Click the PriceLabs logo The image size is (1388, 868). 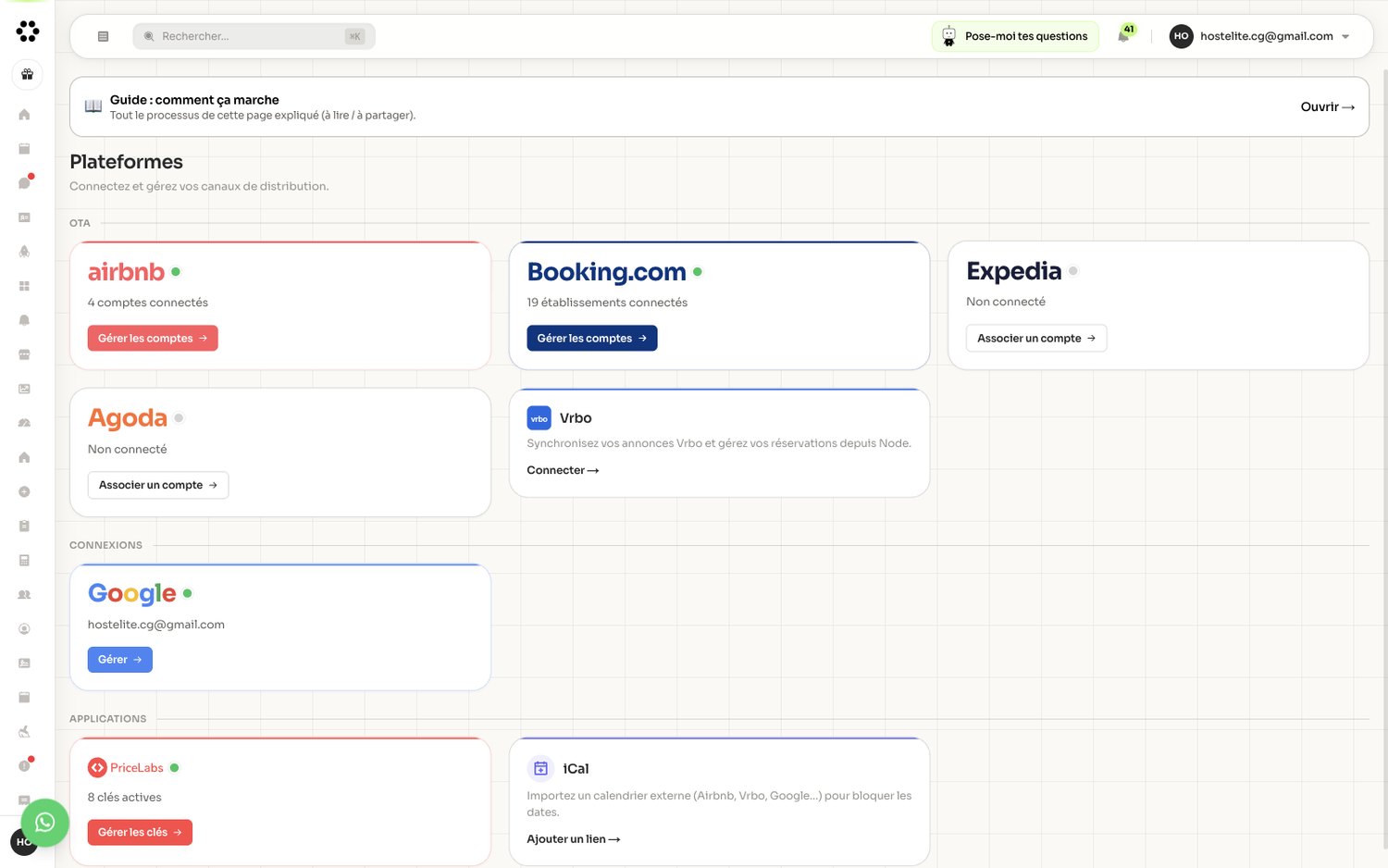[126, 767]
